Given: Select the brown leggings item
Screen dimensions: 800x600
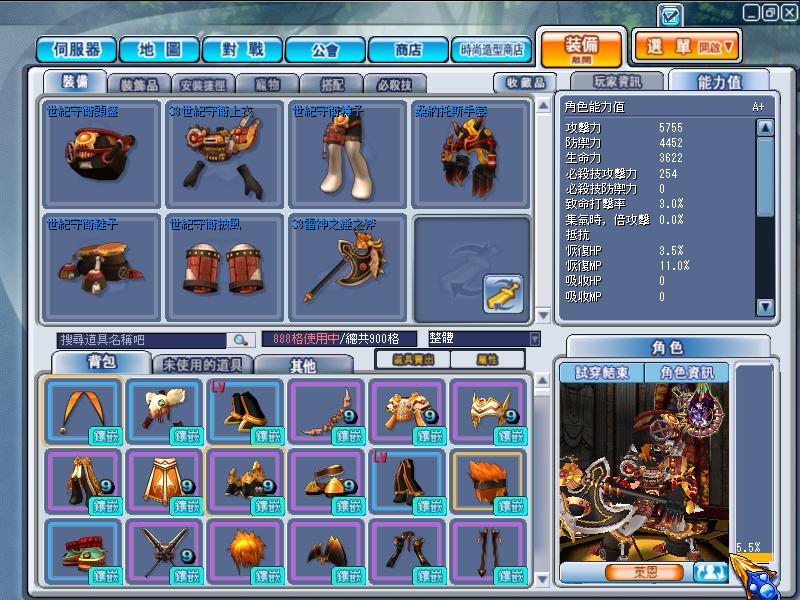Looking at the screenshot, I should (407, 551).
